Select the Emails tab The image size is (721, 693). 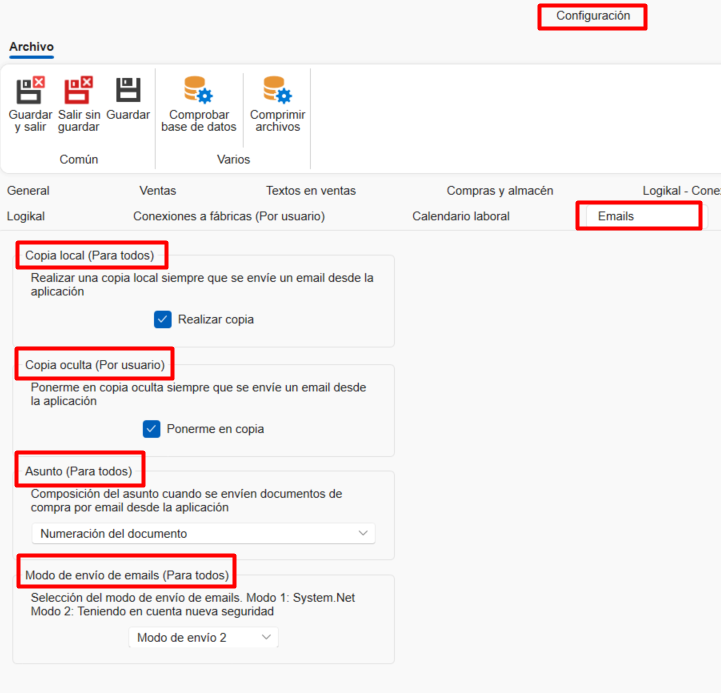616,217
